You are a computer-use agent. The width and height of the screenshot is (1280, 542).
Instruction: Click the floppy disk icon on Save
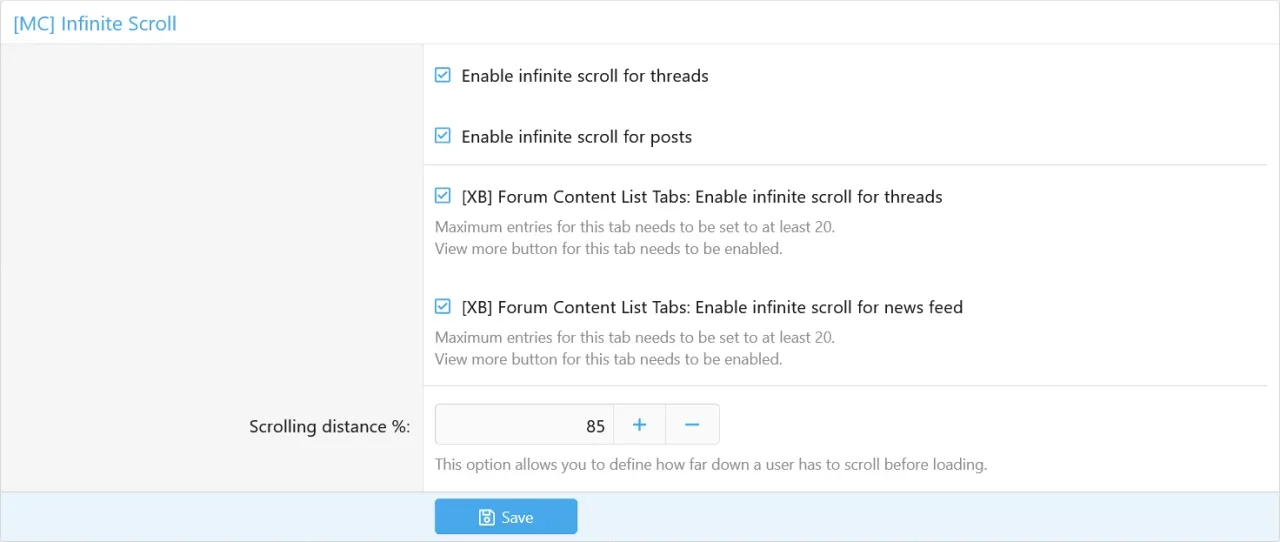click(487, 517)
